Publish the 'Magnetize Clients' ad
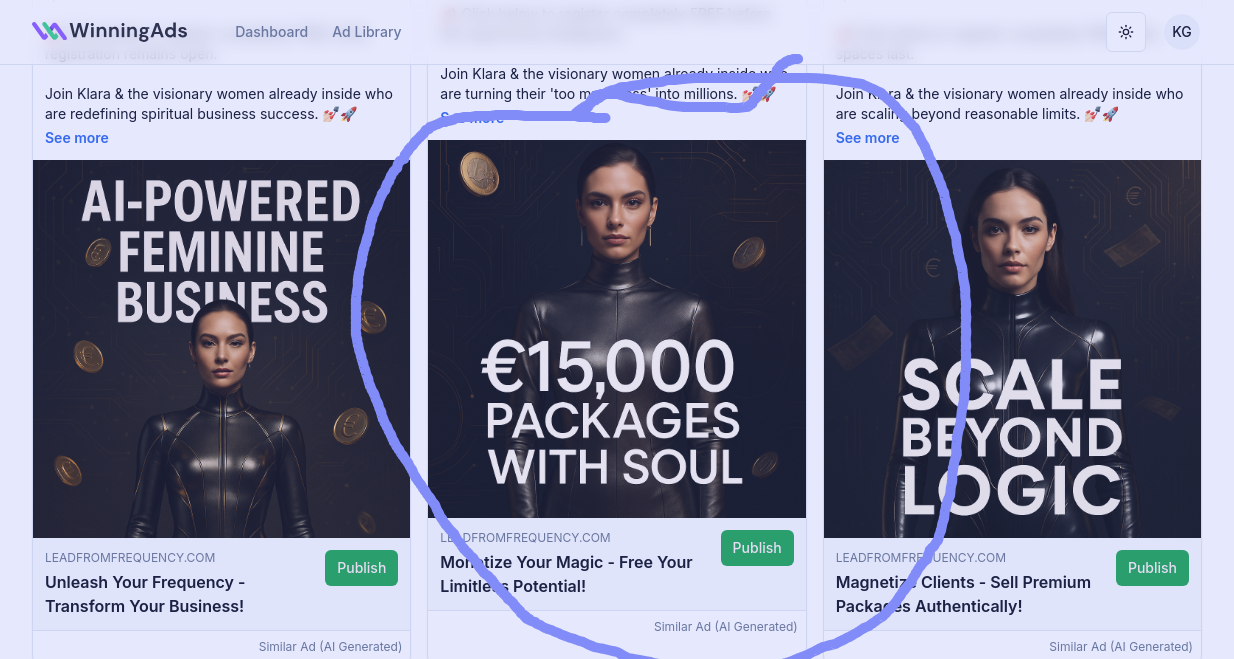Screen dimensions: 1234x659 [1152, 568]
